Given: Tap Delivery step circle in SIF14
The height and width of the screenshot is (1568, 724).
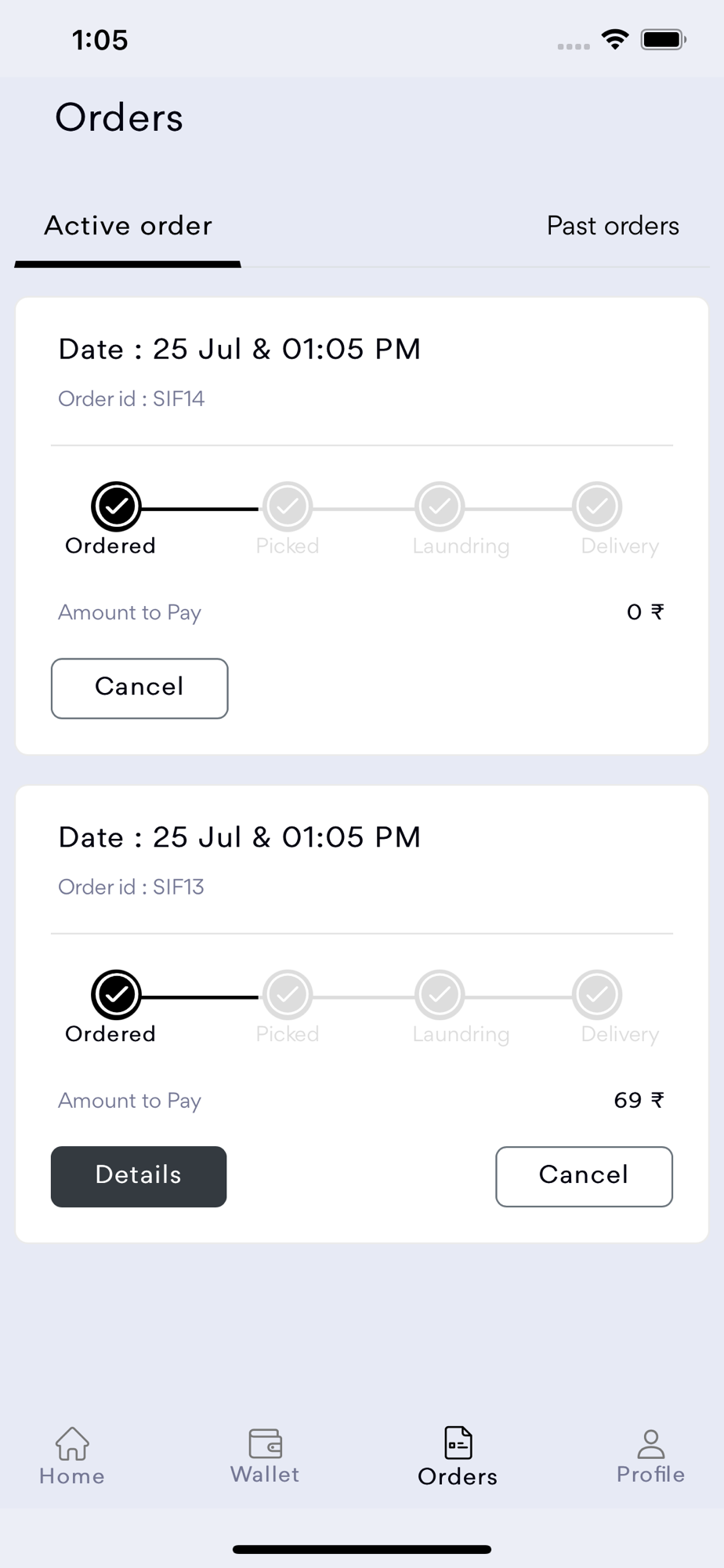Looking at the screenshot, I should pos(597,506).
